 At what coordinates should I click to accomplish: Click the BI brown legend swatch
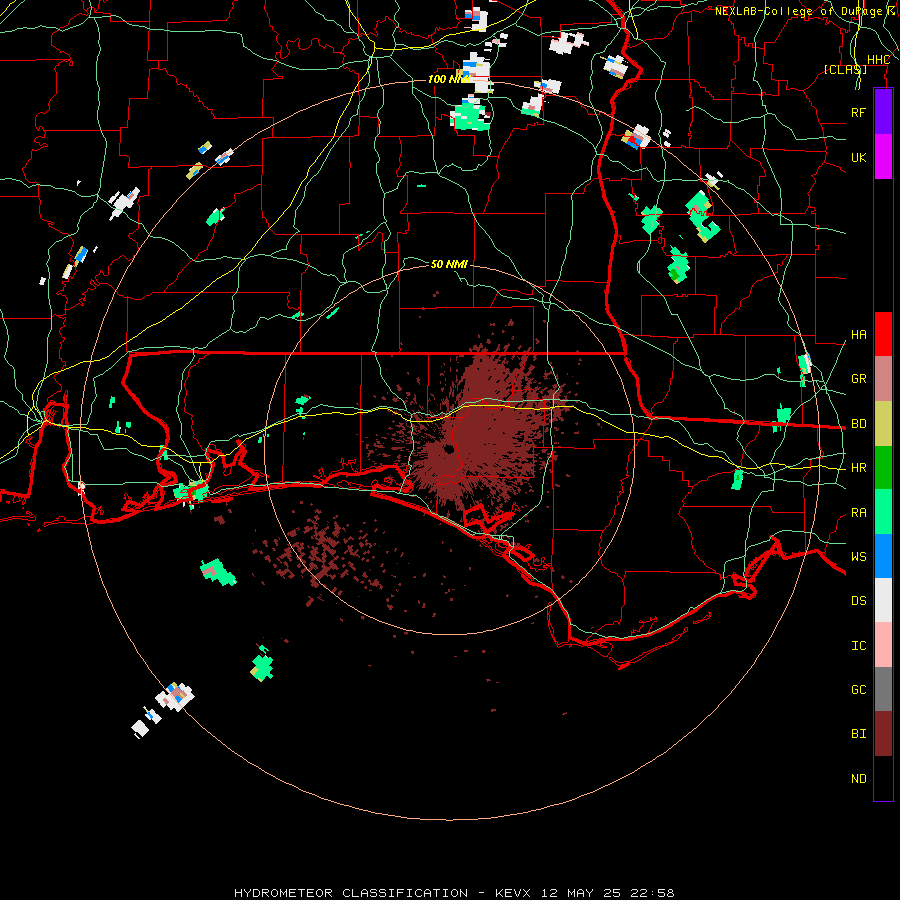[883, 734]
